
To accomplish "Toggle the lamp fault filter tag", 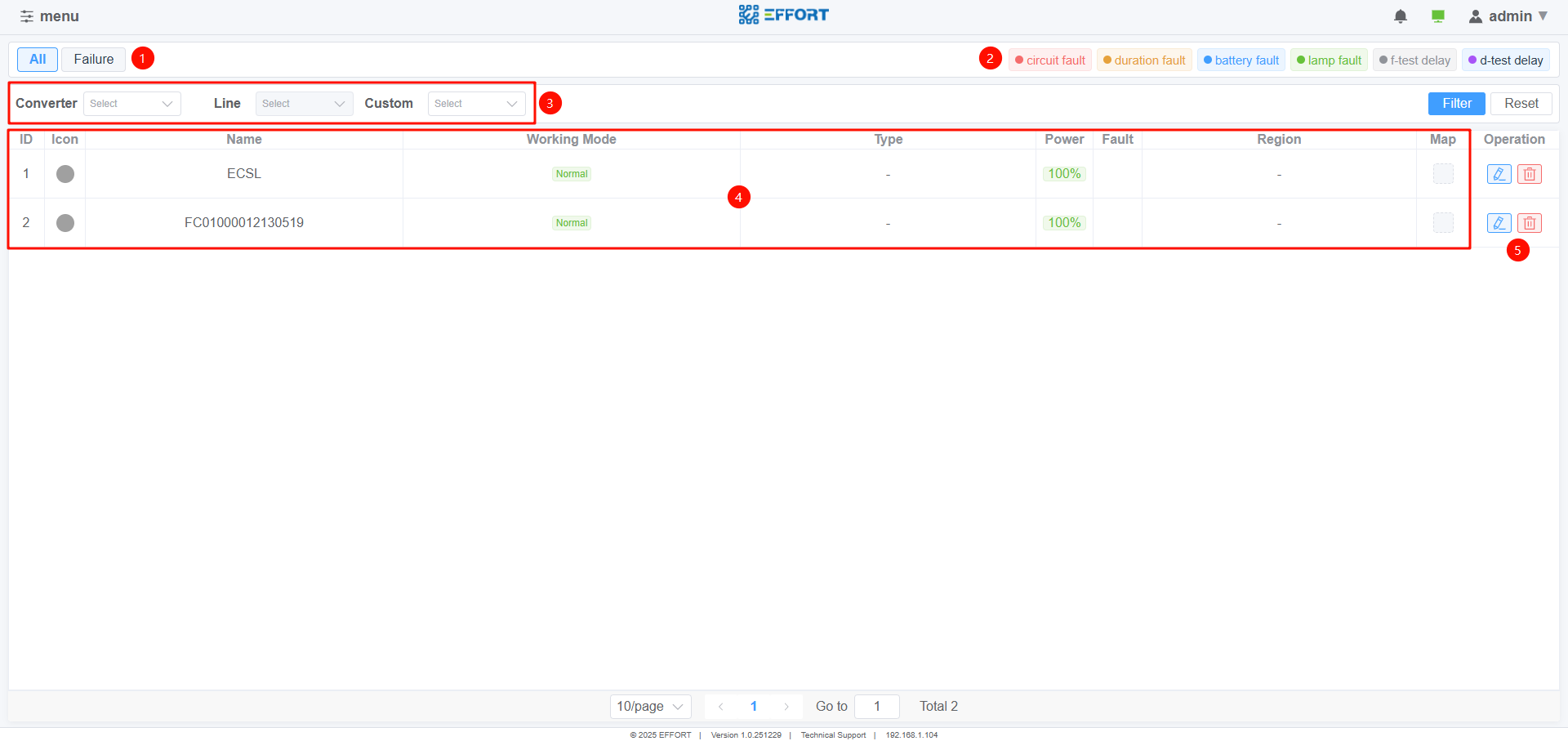I will [1329, 60].
